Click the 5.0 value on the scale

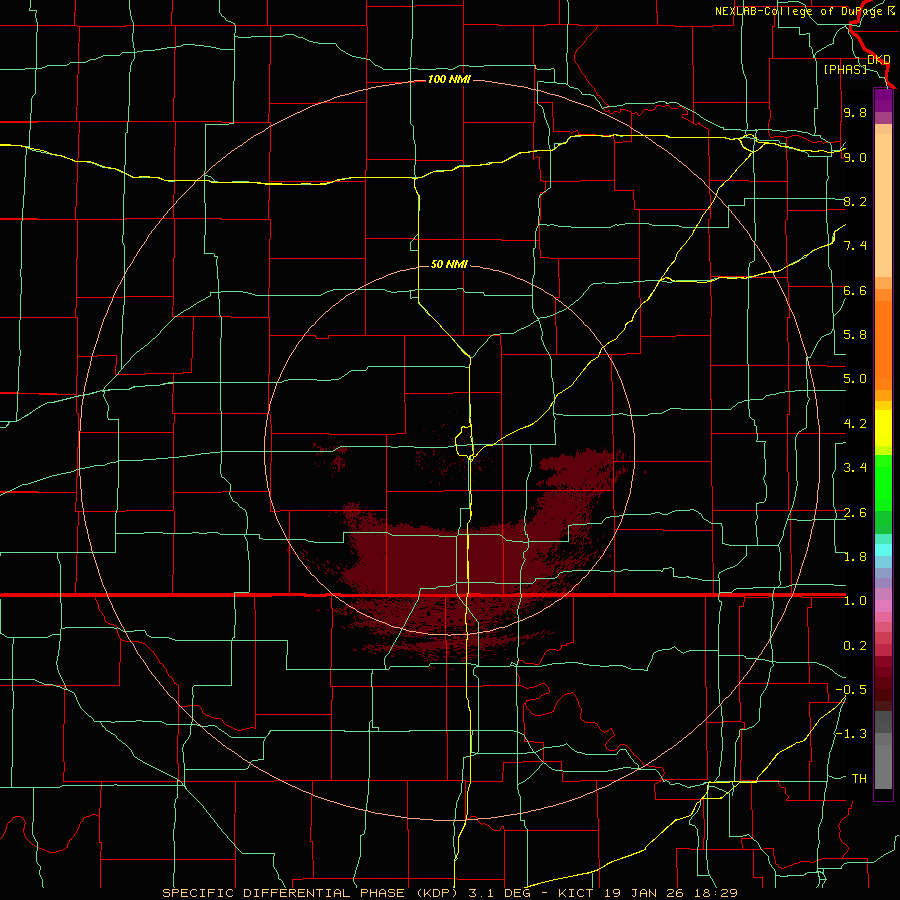[855, 379]
